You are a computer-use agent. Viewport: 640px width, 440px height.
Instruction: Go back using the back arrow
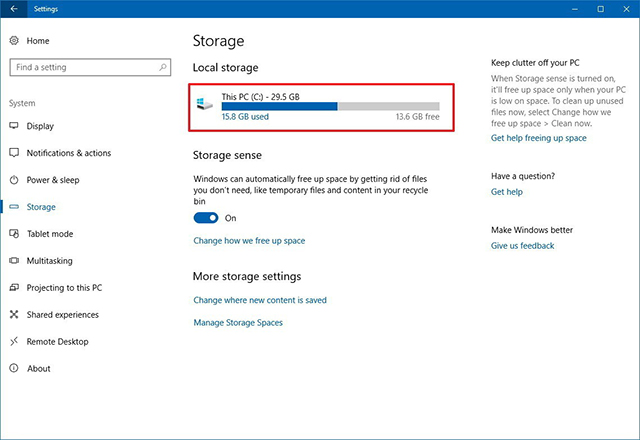point(14,9)
